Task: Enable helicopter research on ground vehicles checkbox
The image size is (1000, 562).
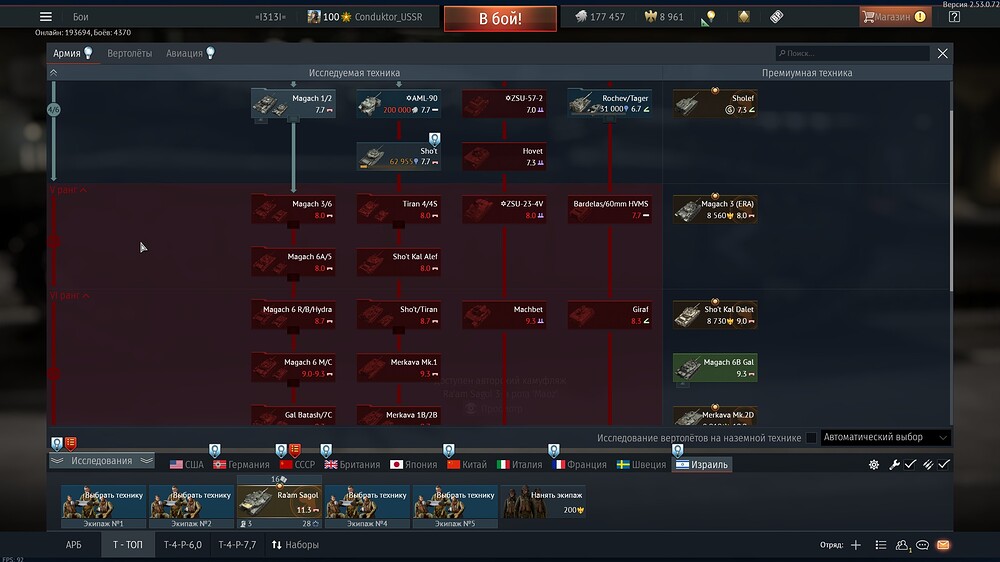Action: [x=811, y=438]
